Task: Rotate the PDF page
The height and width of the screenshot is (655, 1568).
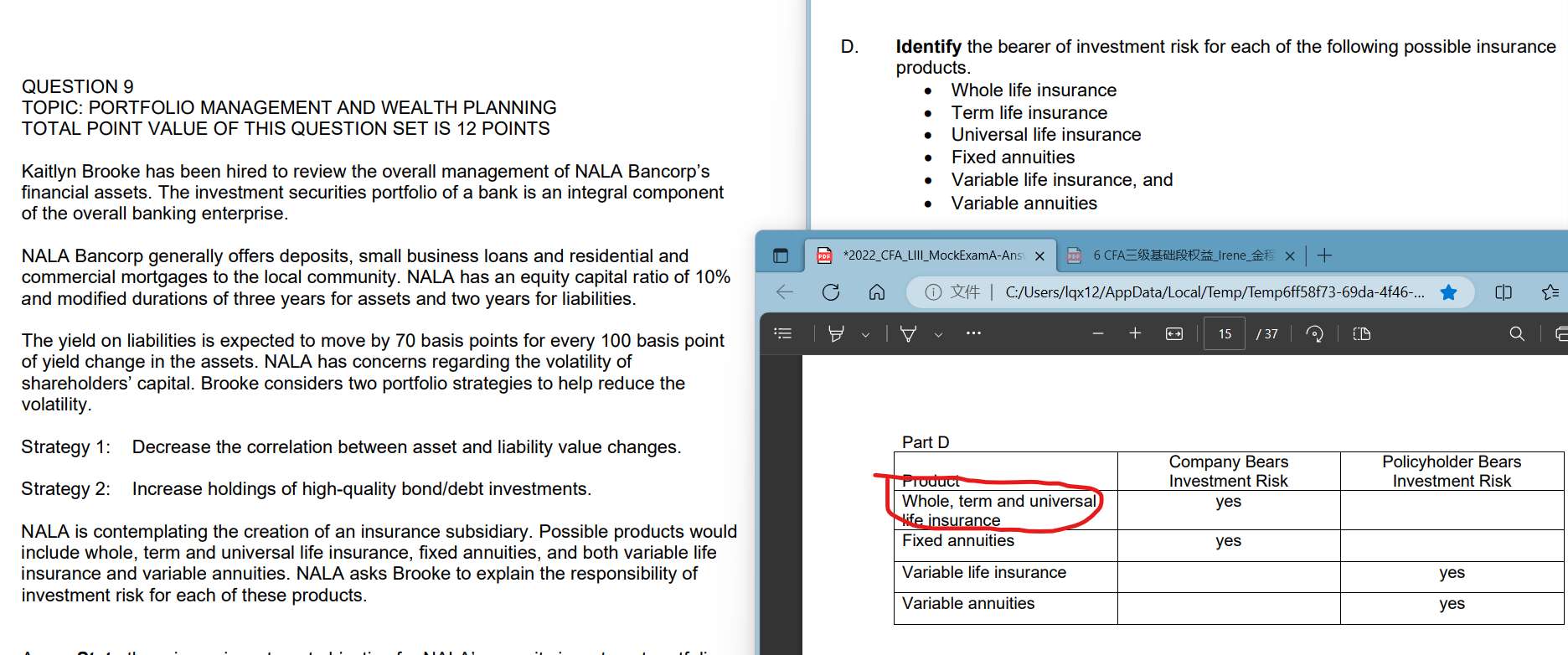Action: (x=1314, y=333)
